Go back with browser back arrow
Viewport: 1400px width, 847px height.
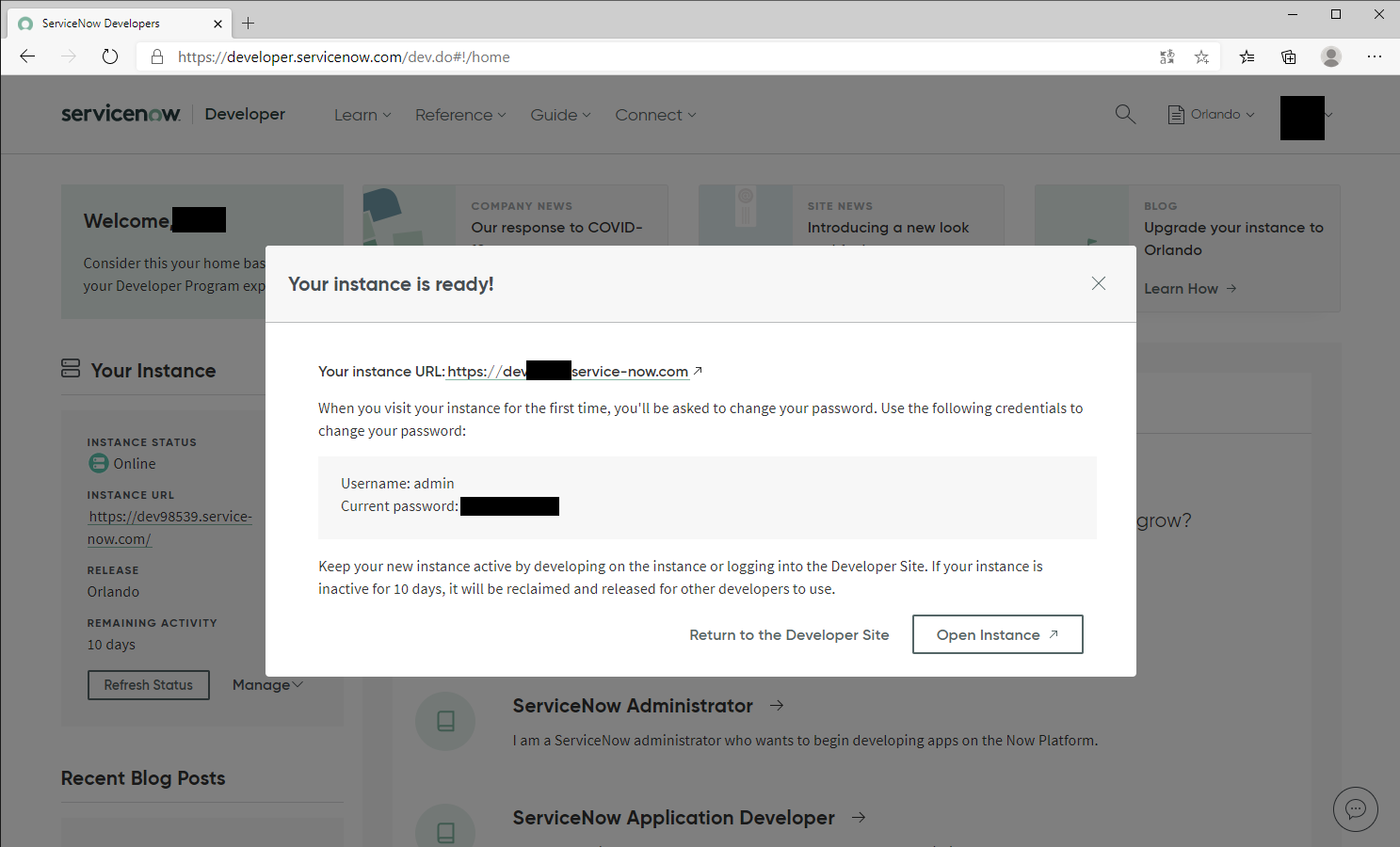tap(27, 56)
